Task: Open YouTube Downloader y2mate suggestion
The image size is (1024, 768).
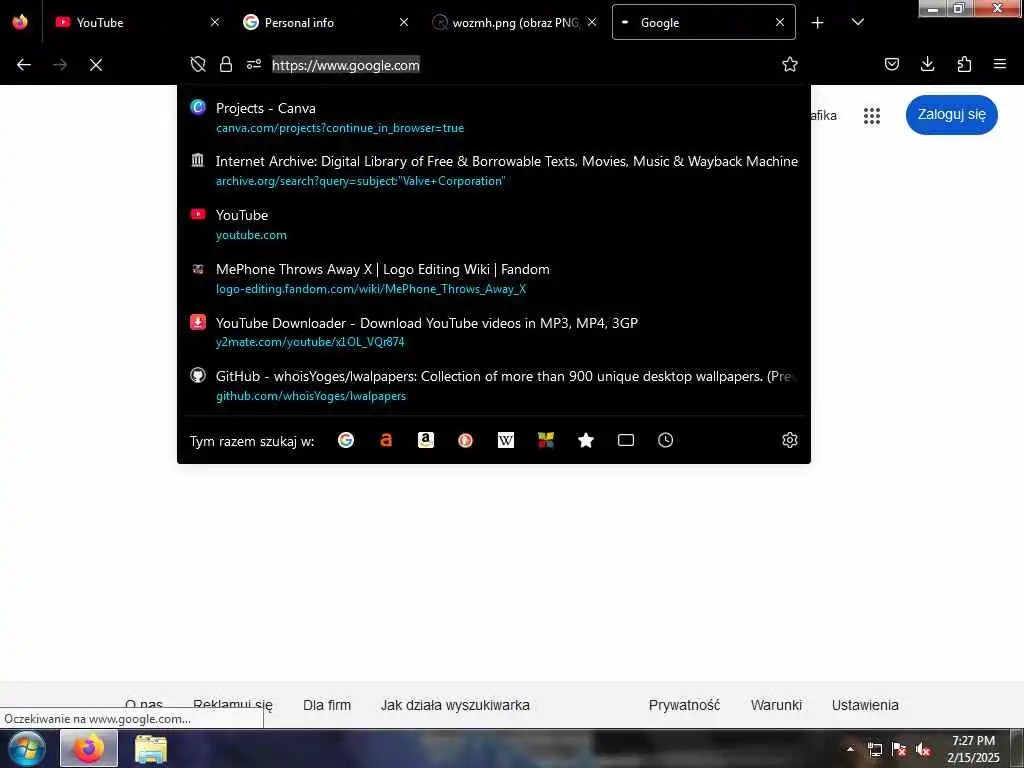Action: (494, 332)
